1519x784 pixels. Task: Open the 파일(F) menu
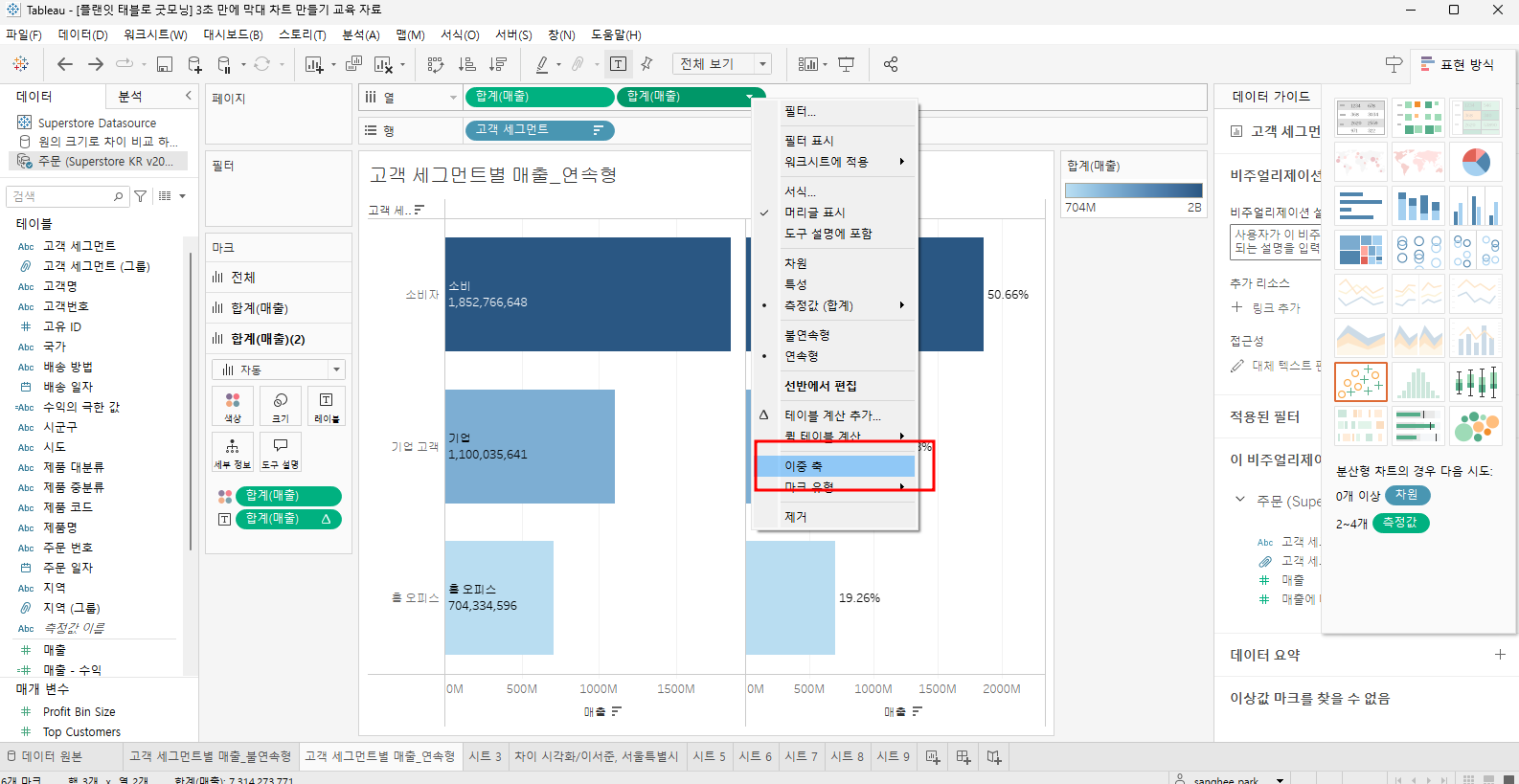pyautogui.click(x=24, y=34)
